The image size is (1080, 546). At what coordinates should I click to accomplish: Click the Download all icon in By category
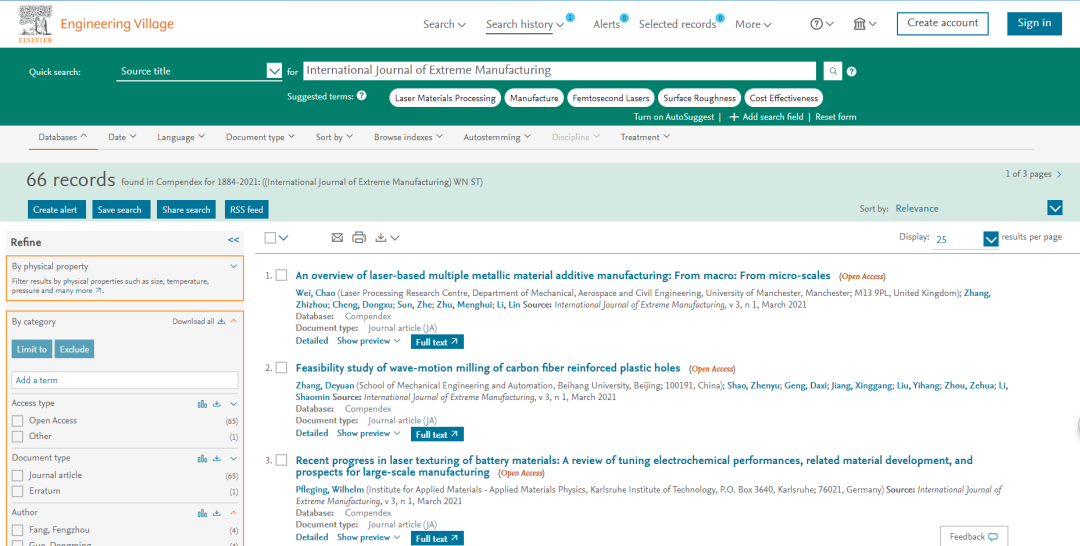[x=221, y=321]
